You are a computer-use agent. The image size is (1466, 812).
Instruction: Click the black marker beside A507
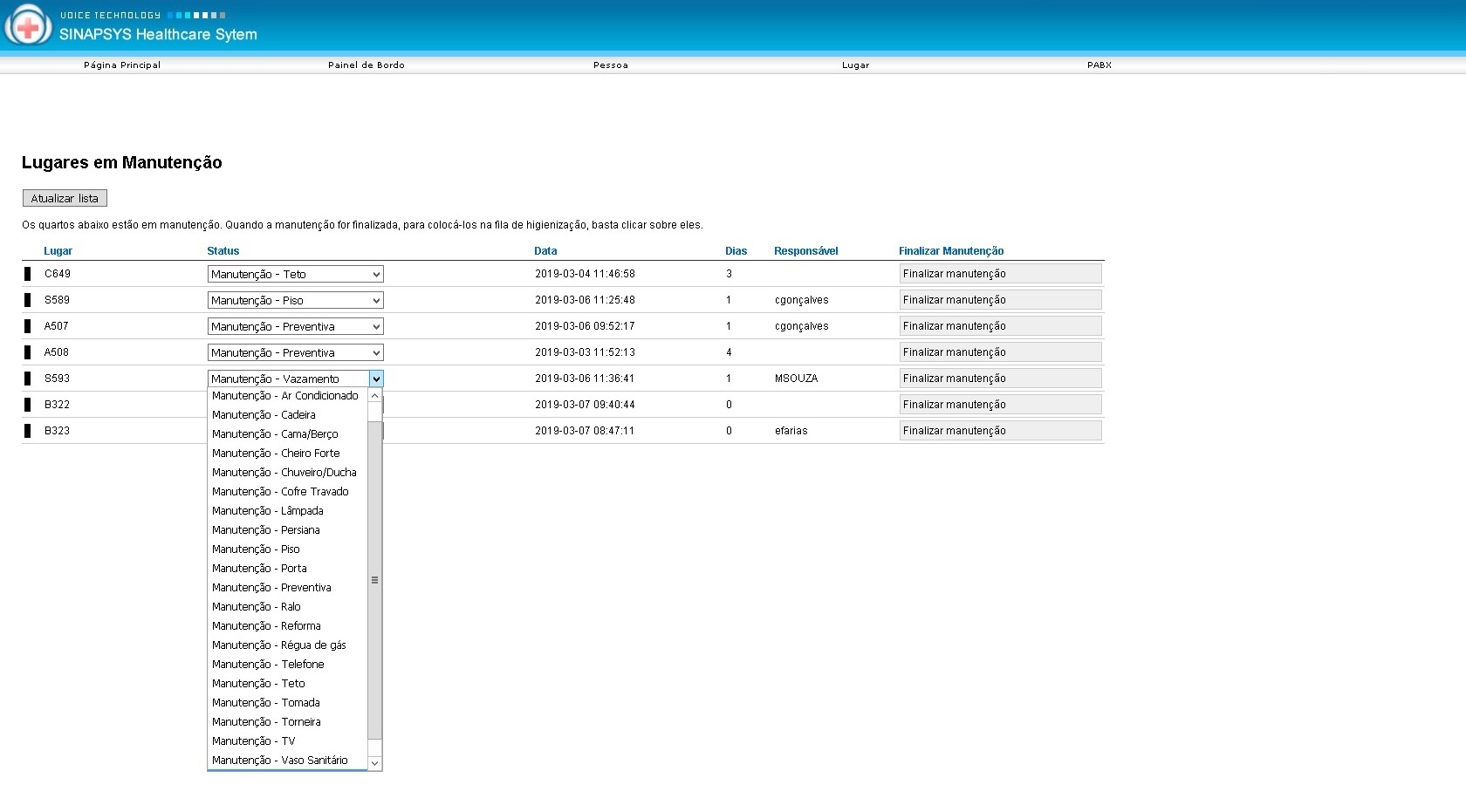(28, 326)
